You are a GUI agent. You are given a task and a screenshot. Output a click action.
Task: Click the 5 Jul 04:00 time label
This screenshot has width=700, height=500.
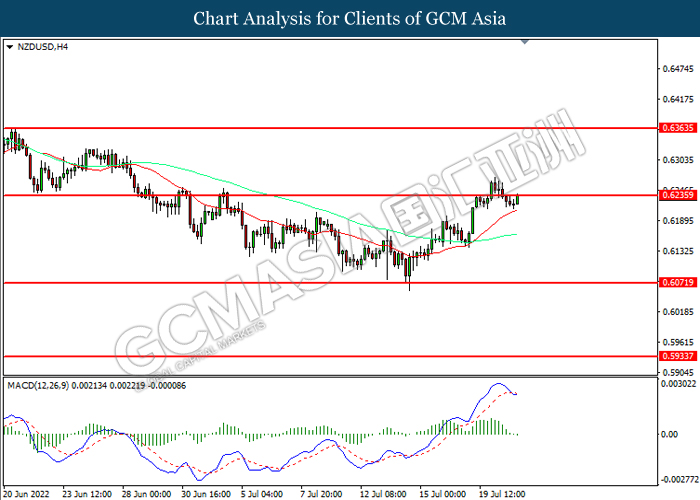(x=262, y=494)
